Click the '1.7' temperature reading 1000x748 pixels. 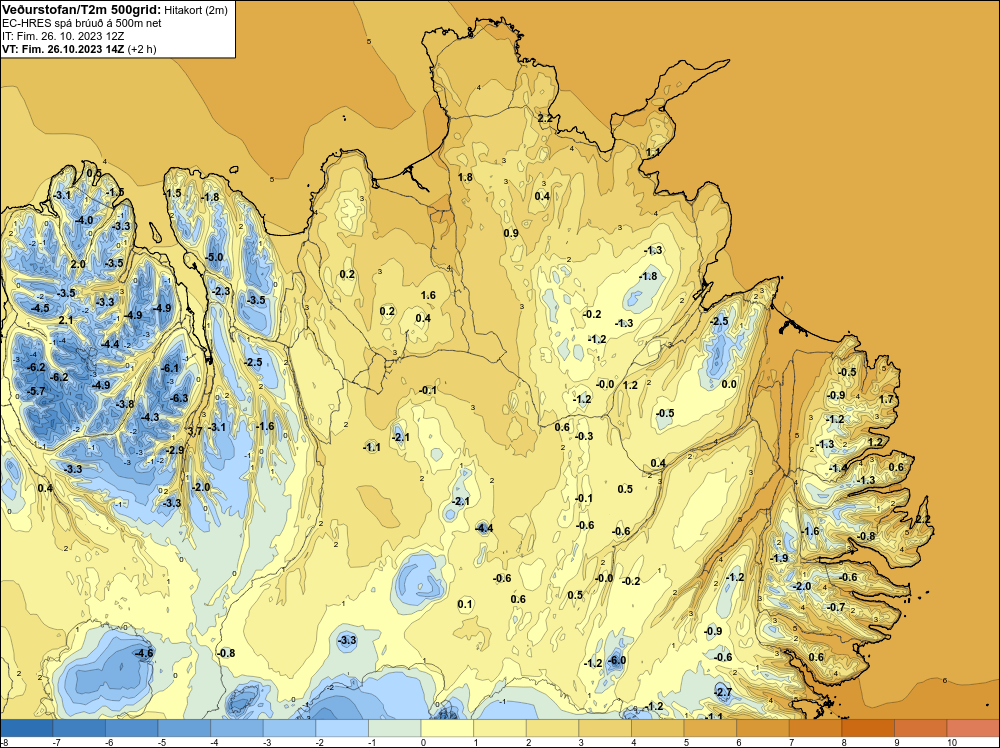[x=886, y=399]
